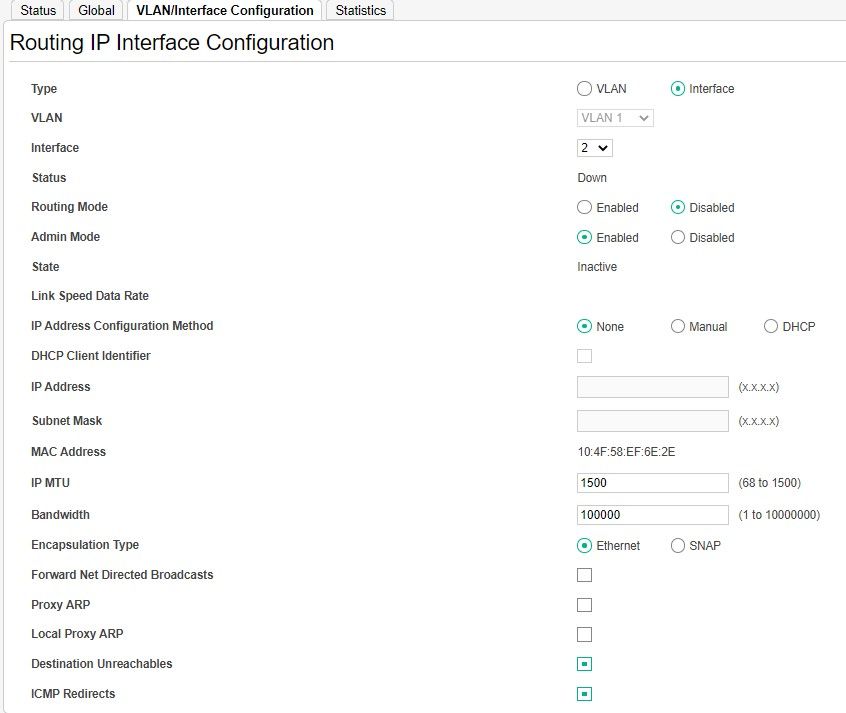This screenshot has width=846, height=713.
Task: Toggle the ICMP Redirects checkbox
Action: pyautogui.click(x=584, y=694)
